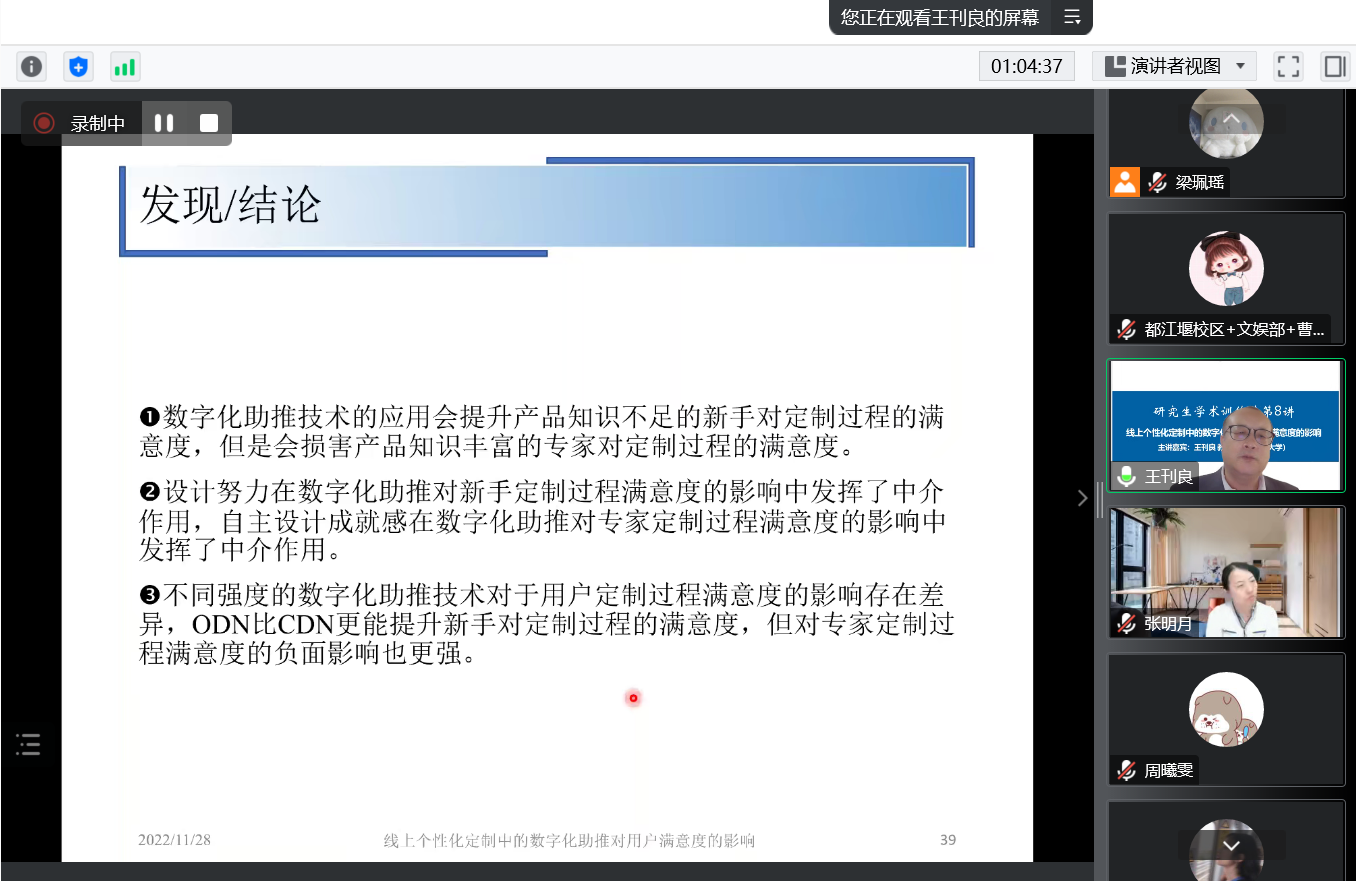
Task: Toggle the right sidebar panel icon
Action: click(x=1334, y=67)
